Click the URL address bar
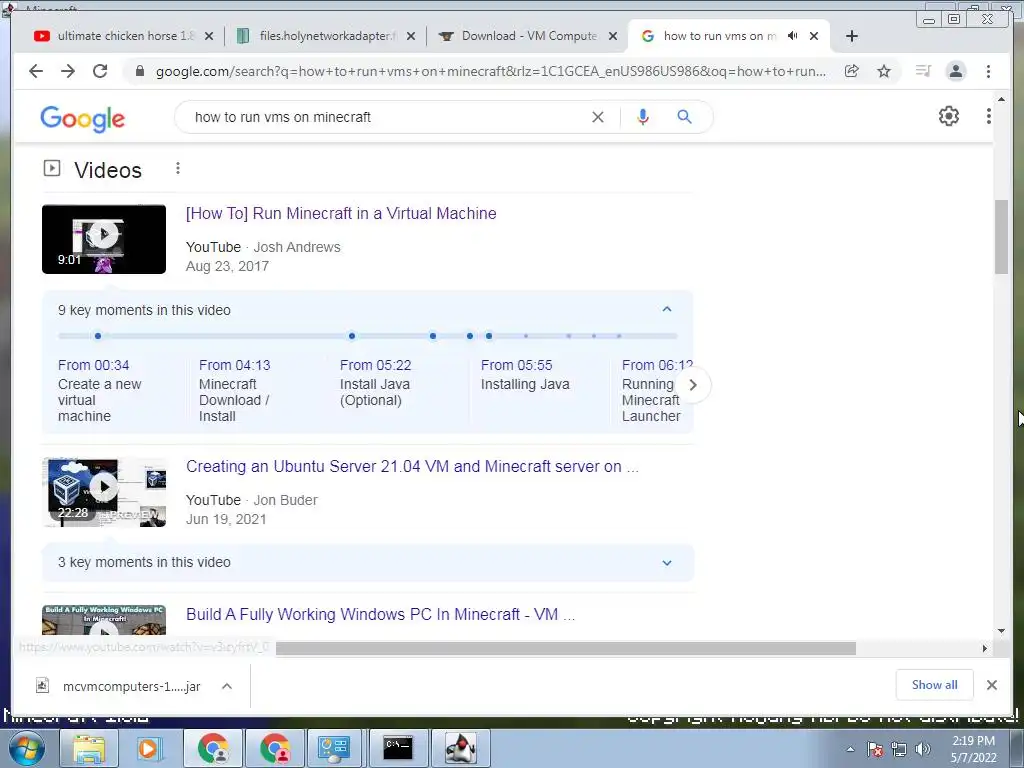This screenshot has width=1024, height=768. click(x=490, y=71)
